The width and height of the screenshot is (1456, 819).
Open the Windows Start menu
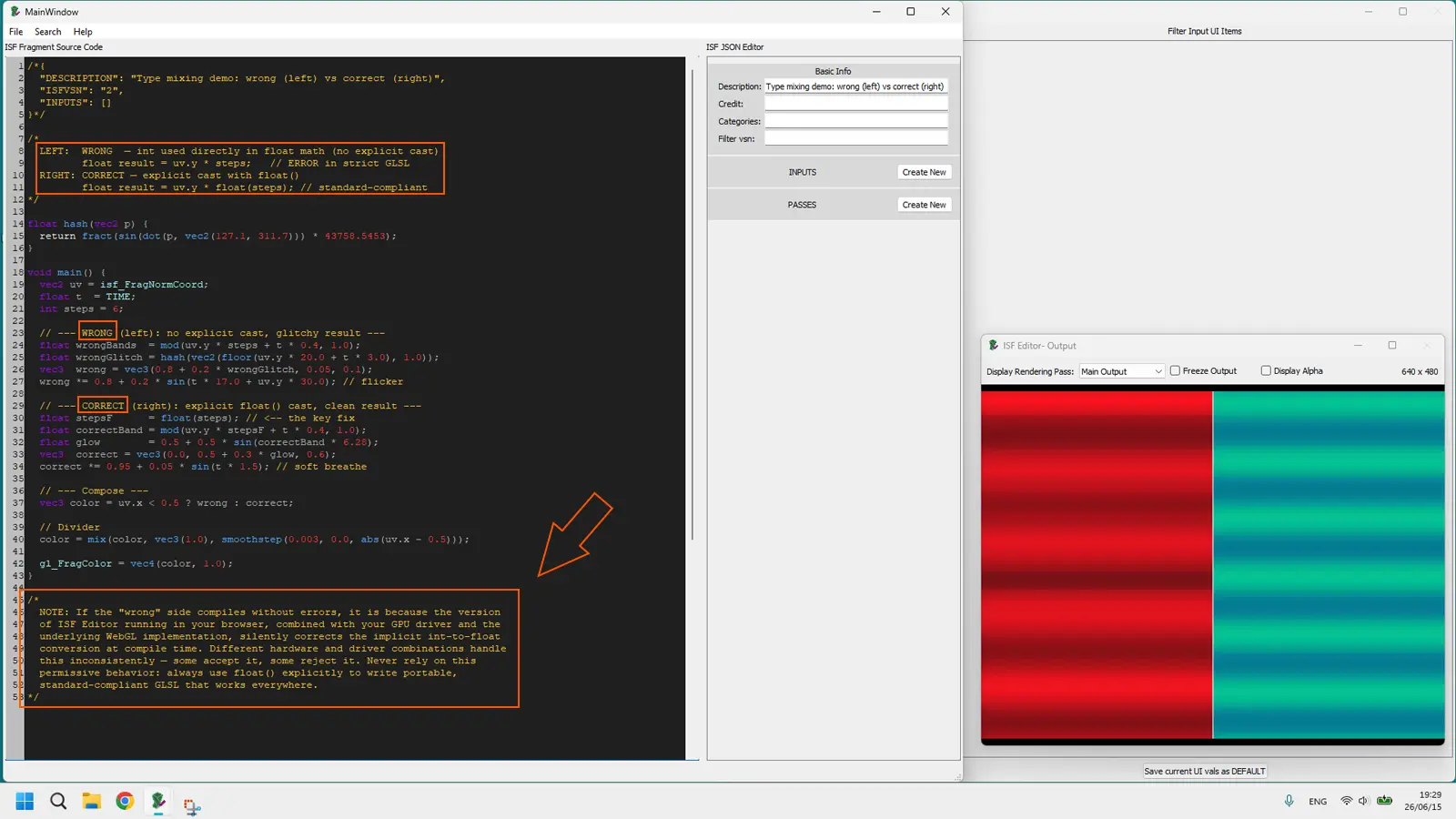tap(25, 801)
